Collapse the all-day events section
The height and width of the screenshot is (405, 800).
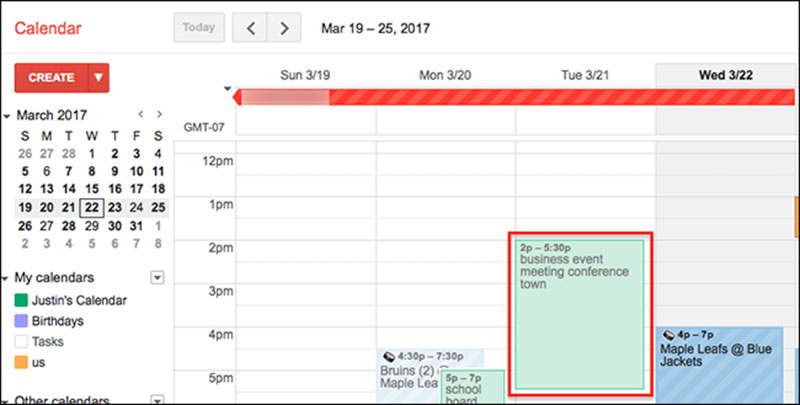tap(227, 89)
